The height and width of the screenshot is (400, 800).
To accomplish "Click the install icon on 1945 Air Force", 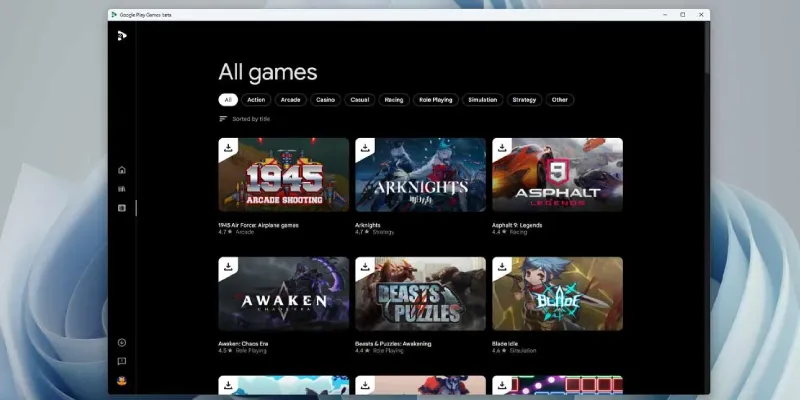I will [228, 148].
